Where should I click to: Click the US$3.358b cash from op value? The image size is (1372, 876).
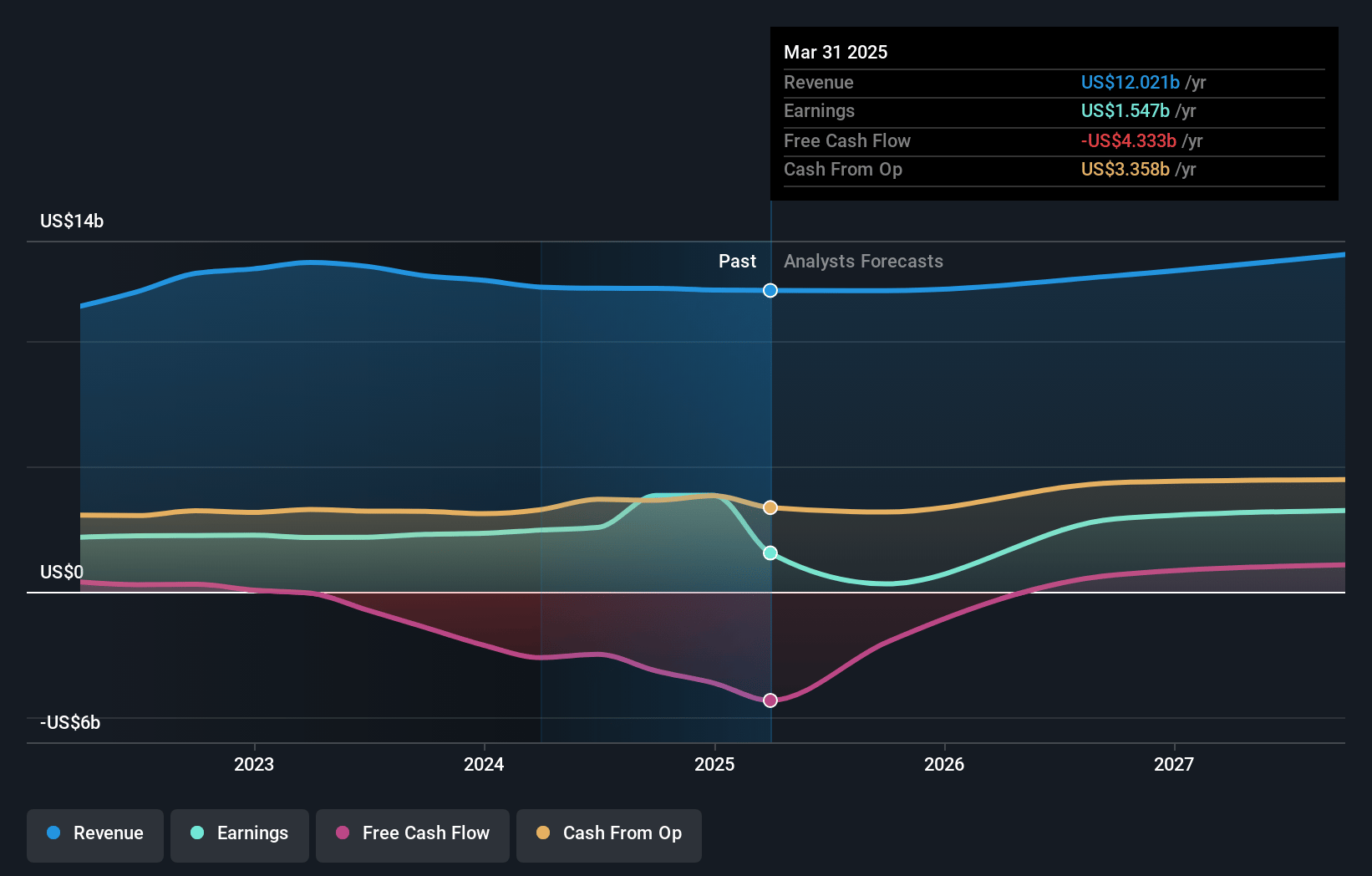click(1125, 169)
